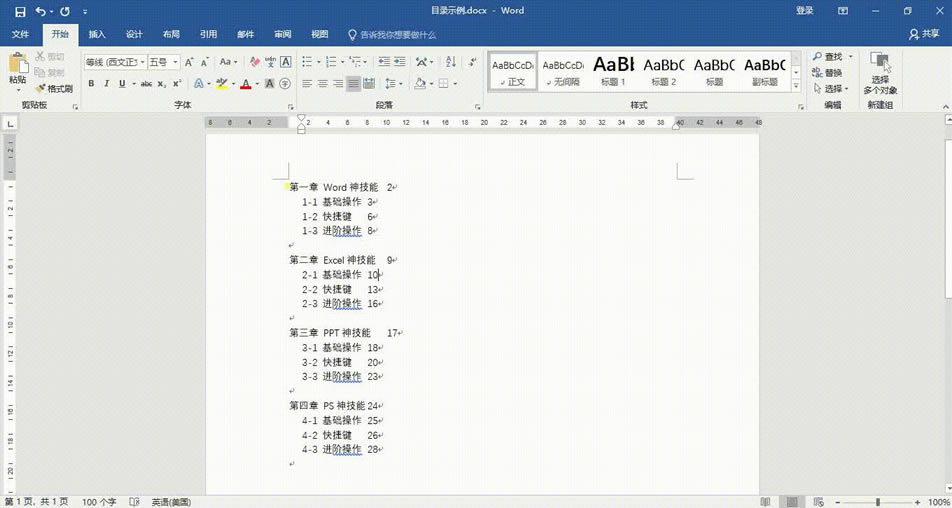Increase paragraph indent
Screen dimensions: 952x508
click(x=399, y=62)
